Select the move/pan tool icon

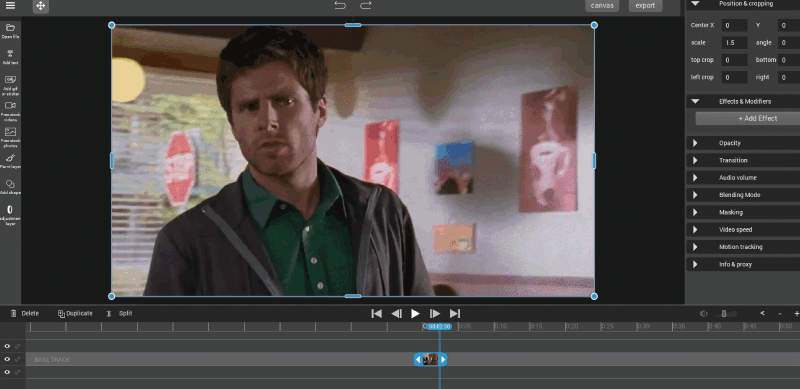tap(41, 6)
